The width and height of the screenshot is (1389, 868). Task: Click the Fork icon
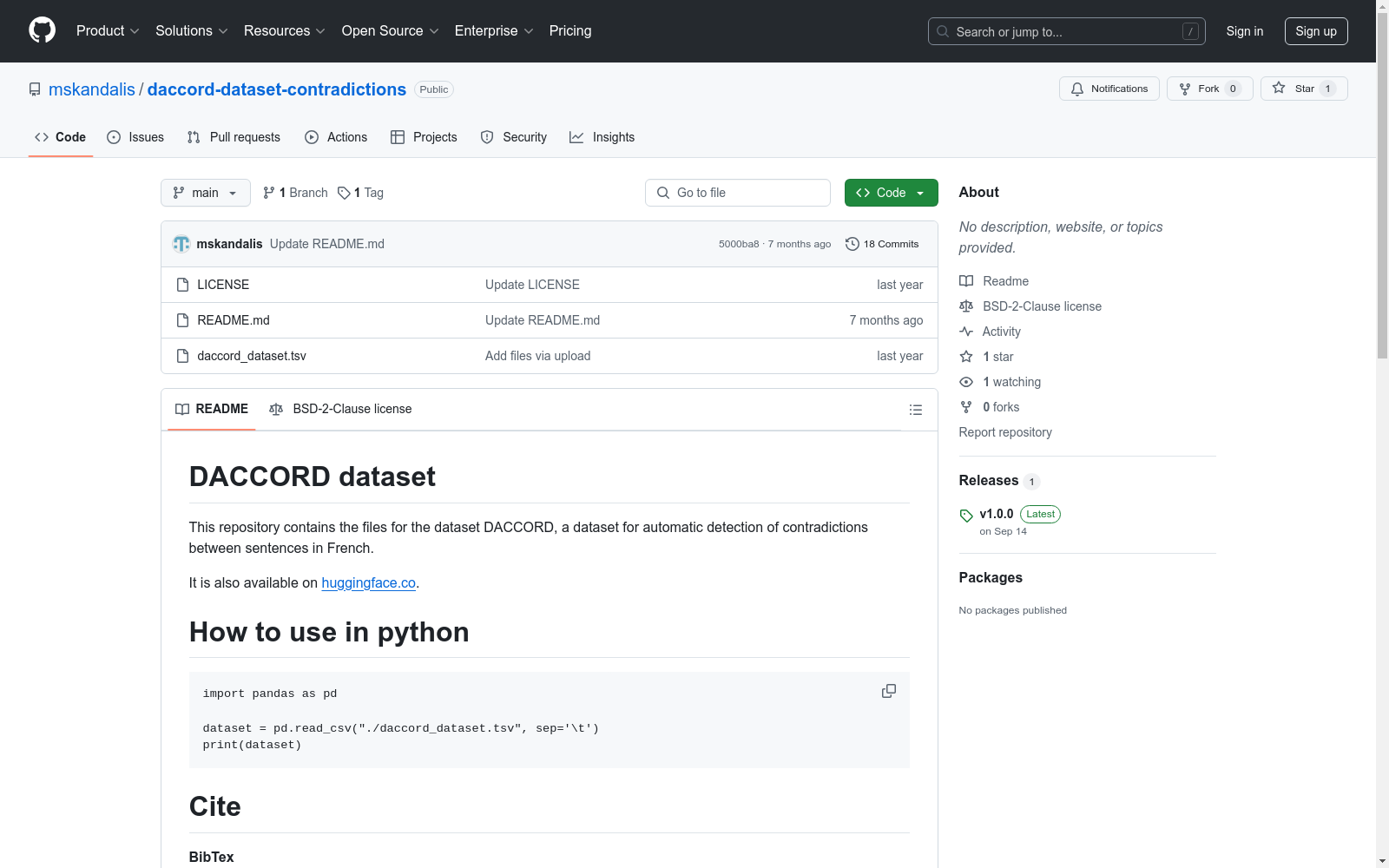pyautogui.click(x=1185, y=89)
